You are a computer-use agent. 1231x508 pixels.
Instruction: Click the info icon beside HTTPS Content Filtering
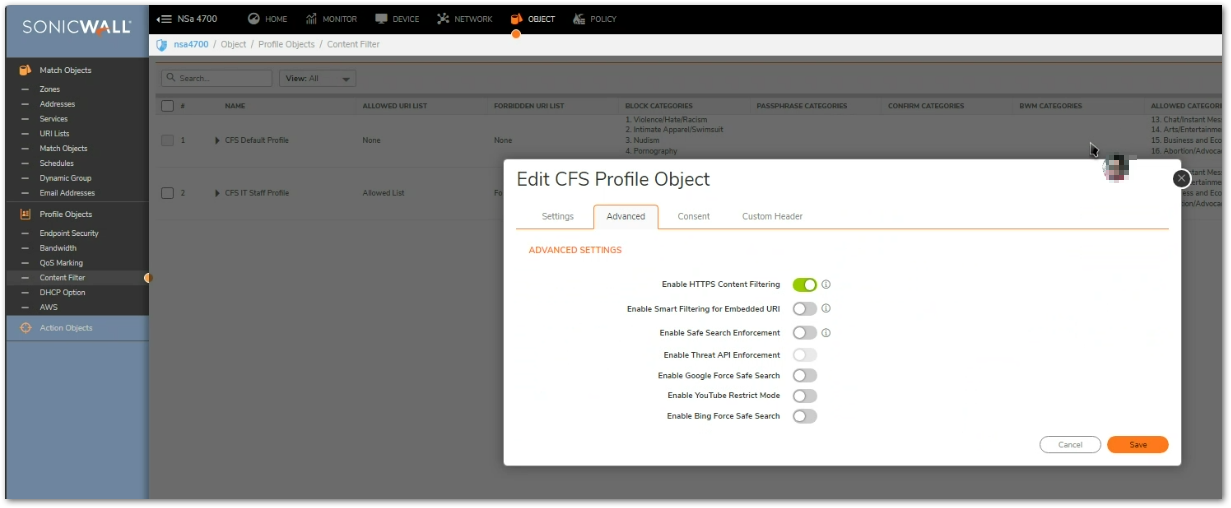827,285
